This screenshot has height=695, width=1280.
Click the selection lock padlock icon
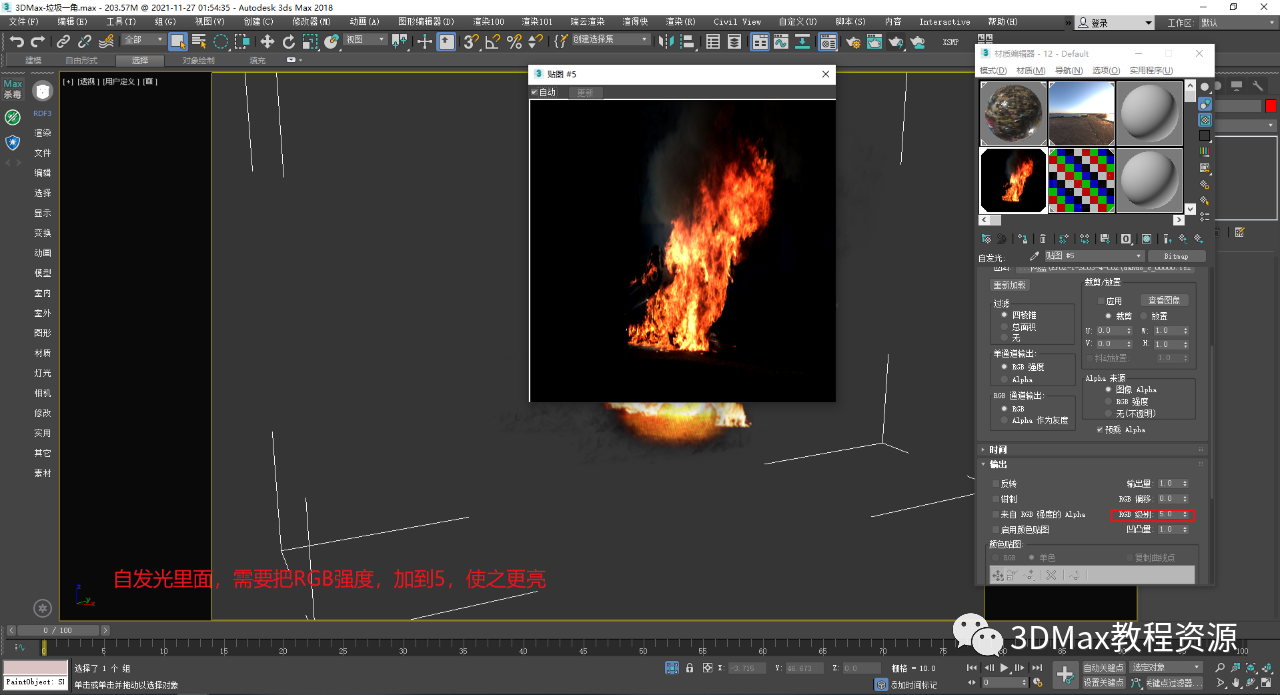[689, 668]
